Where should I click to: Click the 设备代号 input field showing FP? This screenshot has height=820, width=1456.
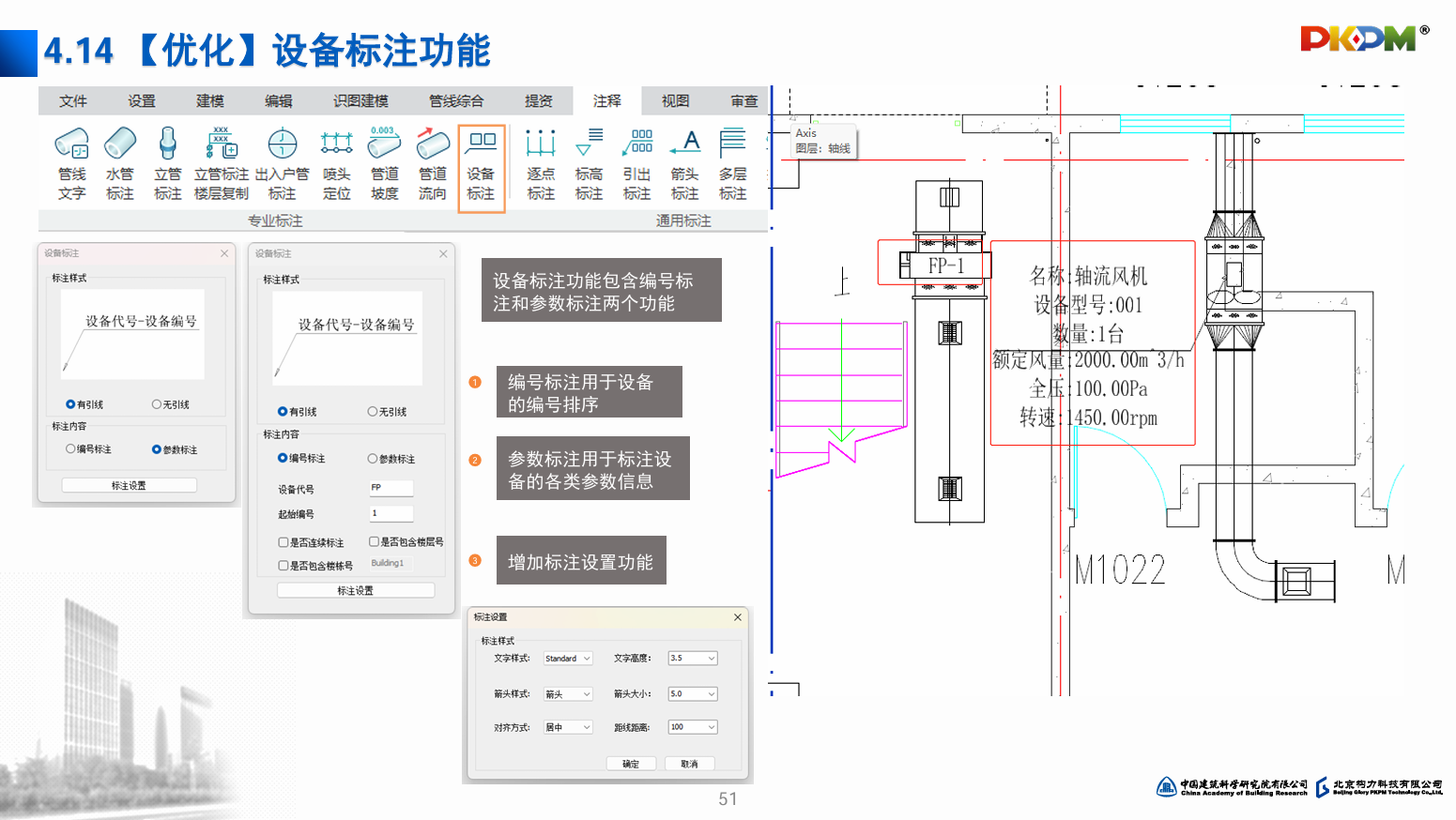point(391,488)
